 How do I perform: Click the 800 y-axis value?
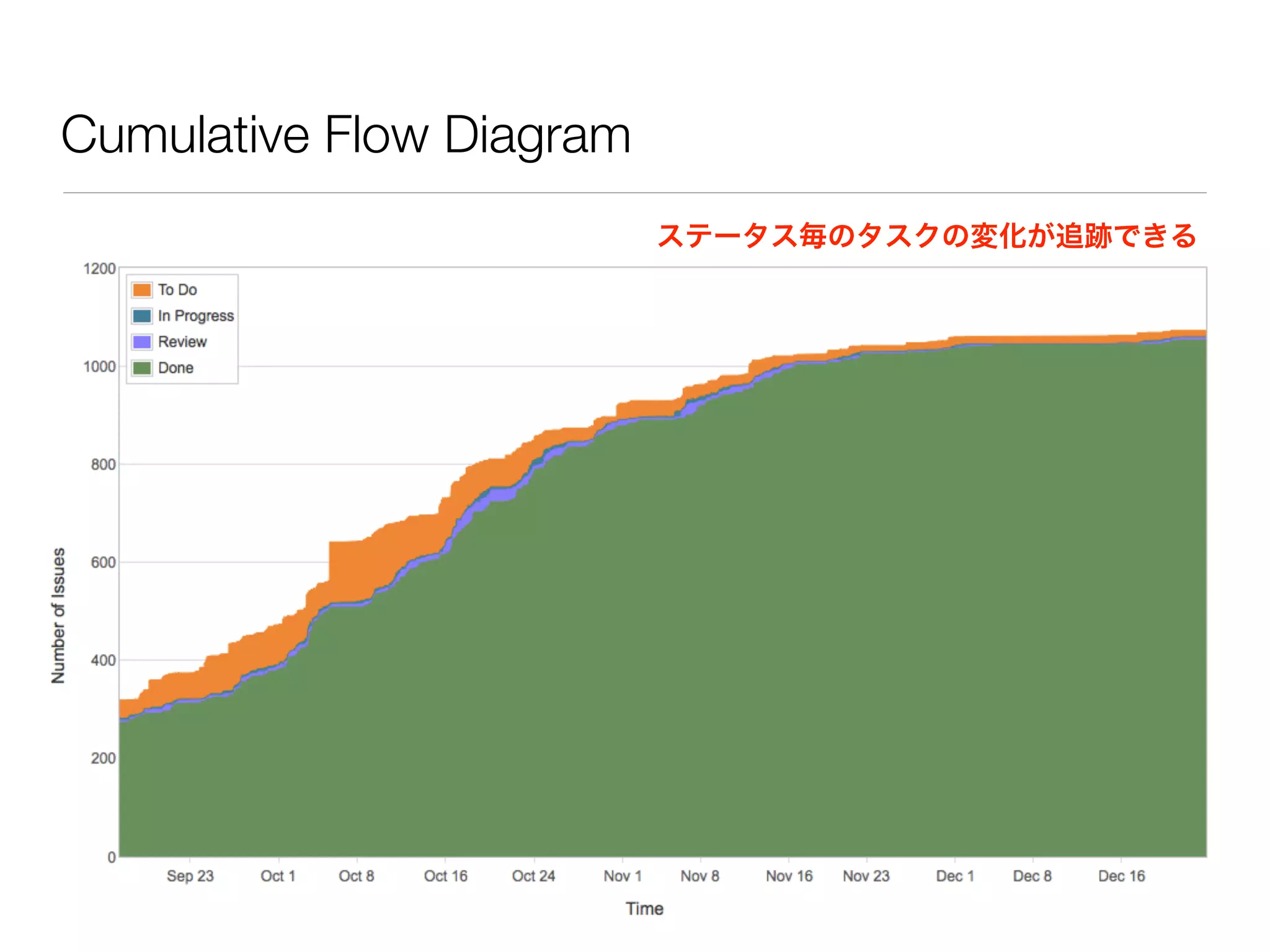click(x=104, y=465)
